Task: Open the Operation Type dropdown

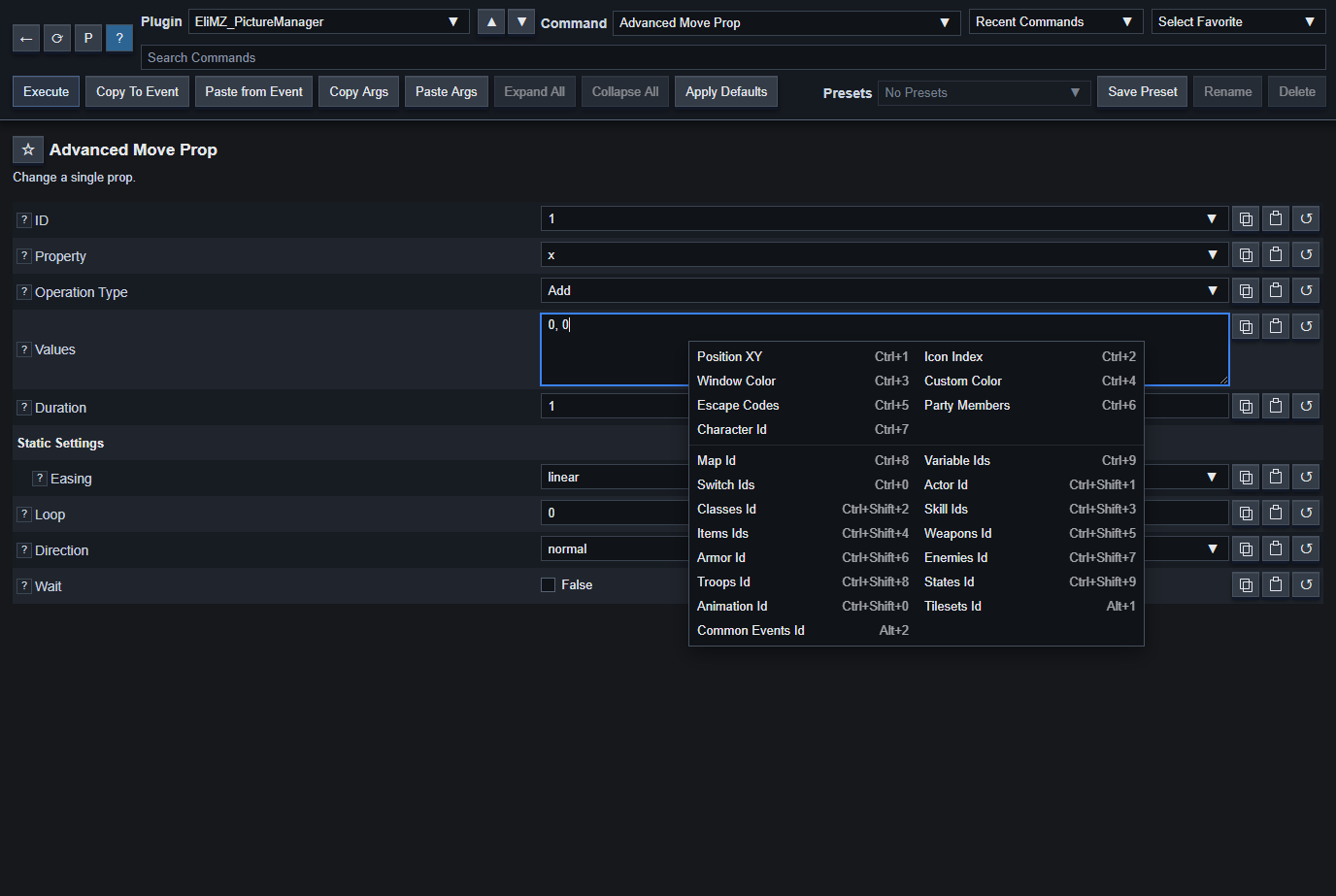Action: (885, 291)
